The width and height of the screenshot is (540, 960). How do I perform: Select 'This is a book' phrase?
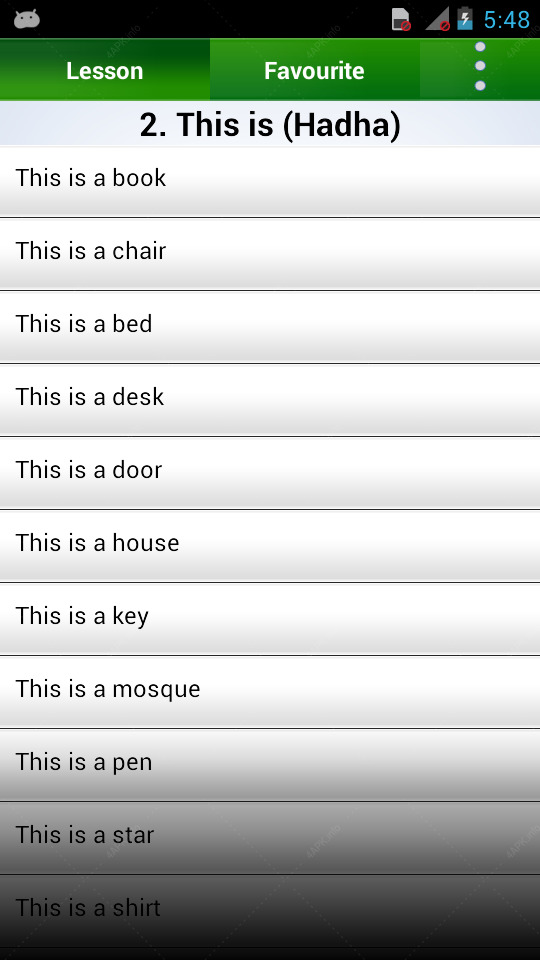270,181
